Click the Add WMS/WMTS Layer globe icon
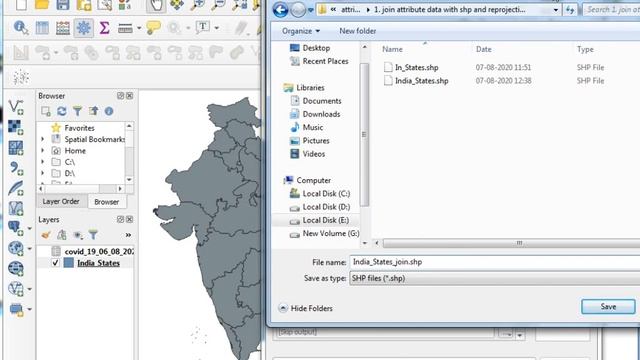The width and height of the screenshot is (640, 360). coord(15,248)
